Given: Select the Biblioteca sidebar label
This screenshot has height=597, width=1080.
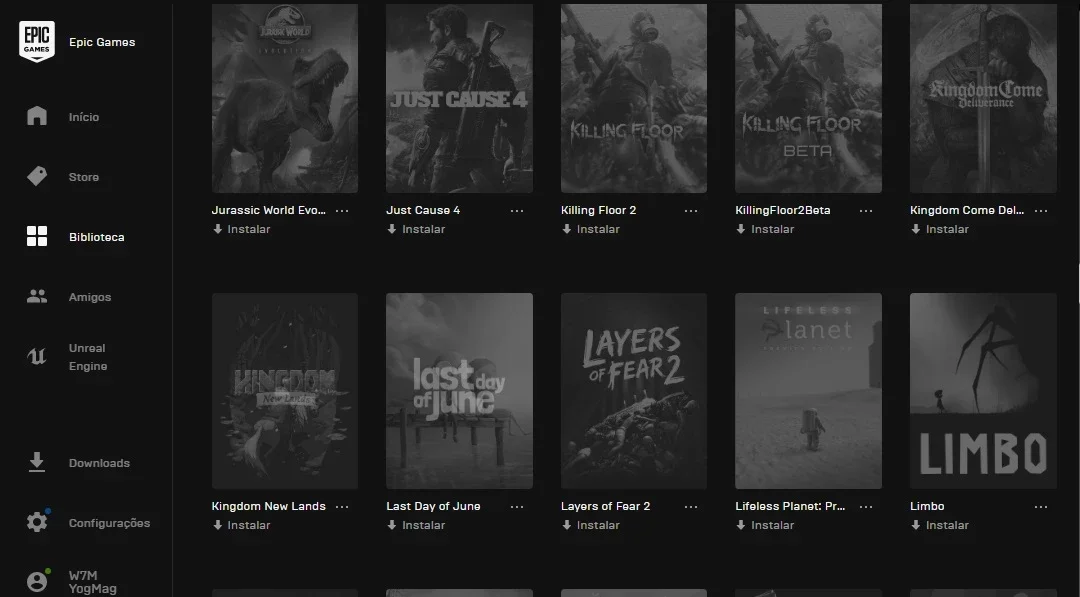Looking at the screenshot, I should click(96, 237).
